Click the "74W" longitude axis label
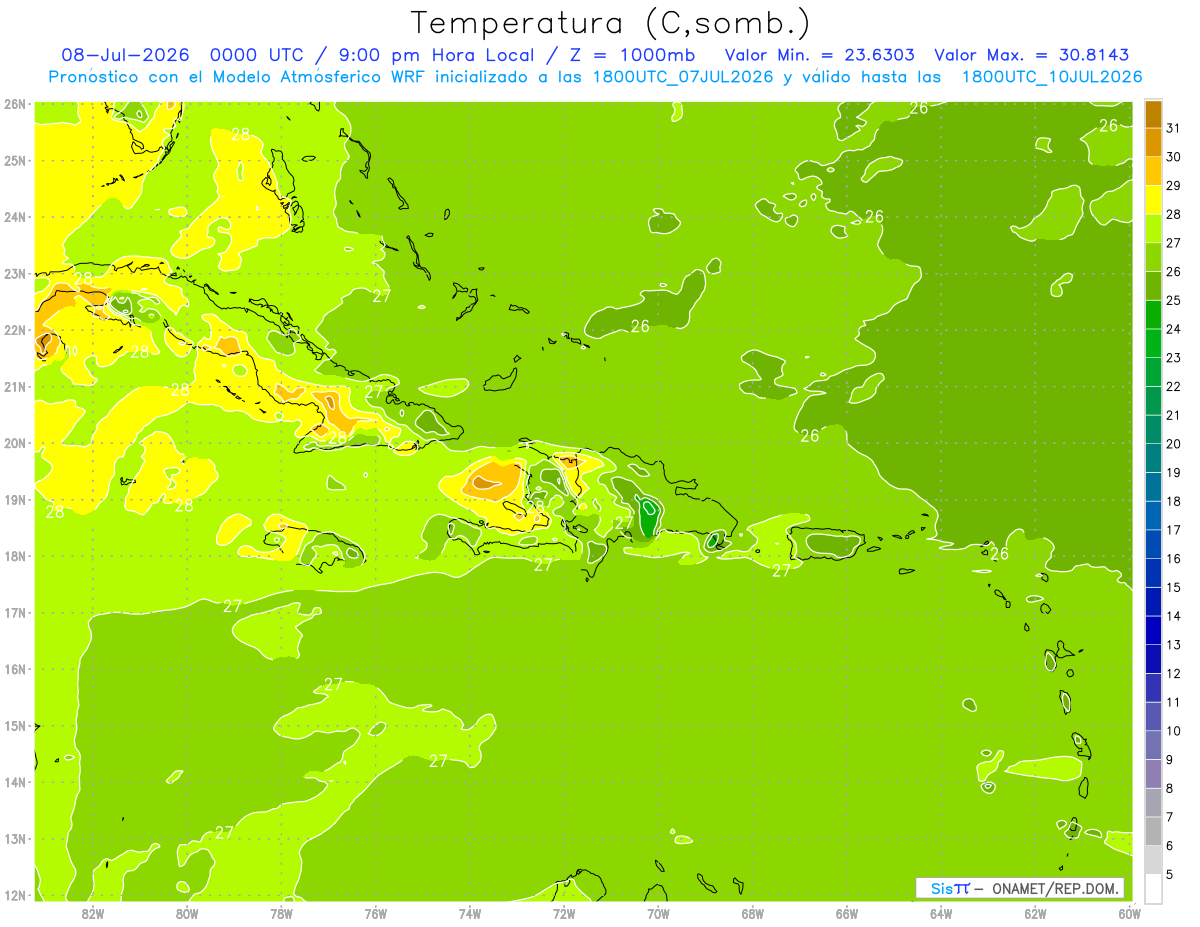 click(x=470, y=913)
